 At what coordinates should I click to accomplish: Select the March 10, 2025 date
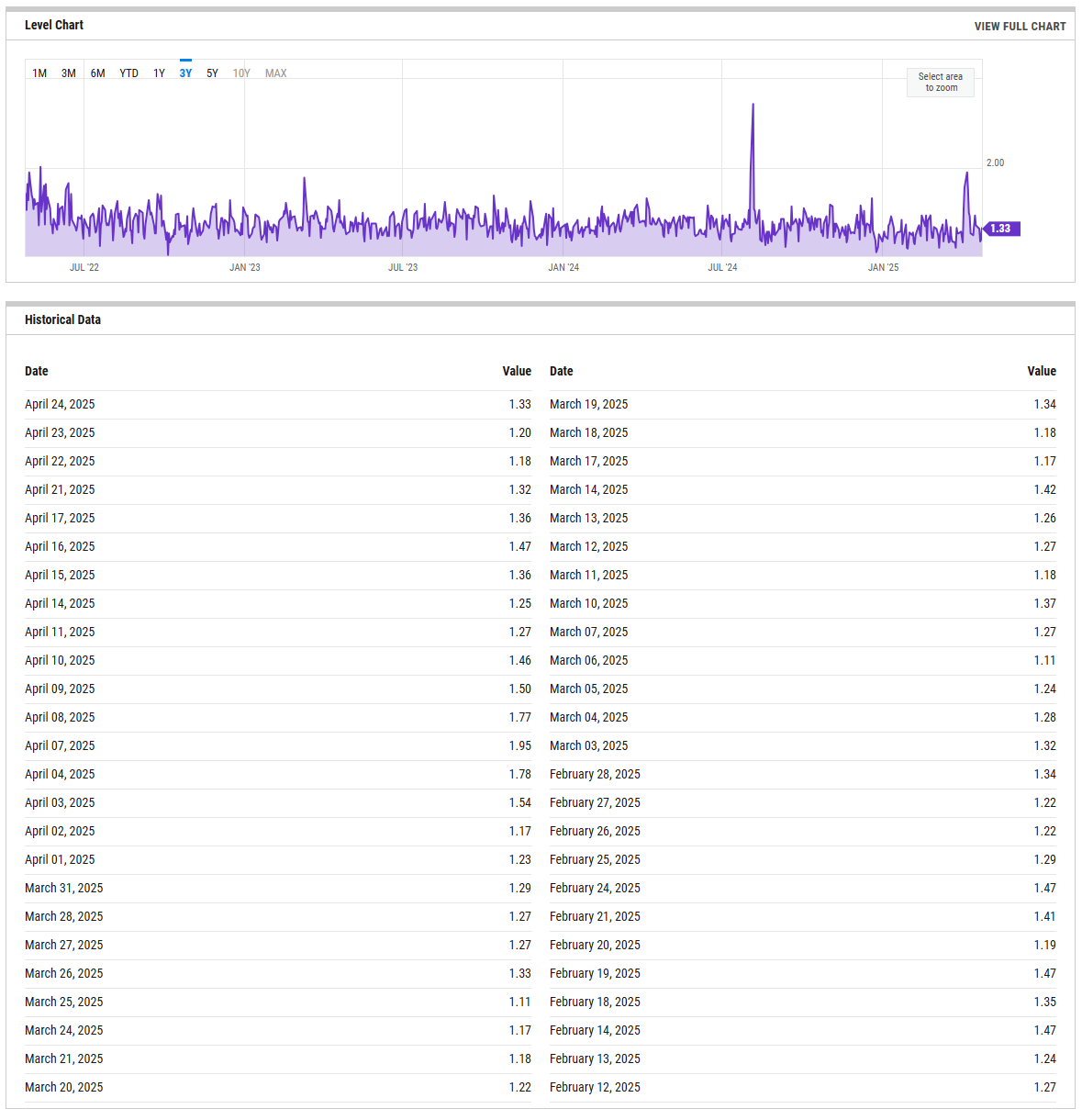(589, 604)
